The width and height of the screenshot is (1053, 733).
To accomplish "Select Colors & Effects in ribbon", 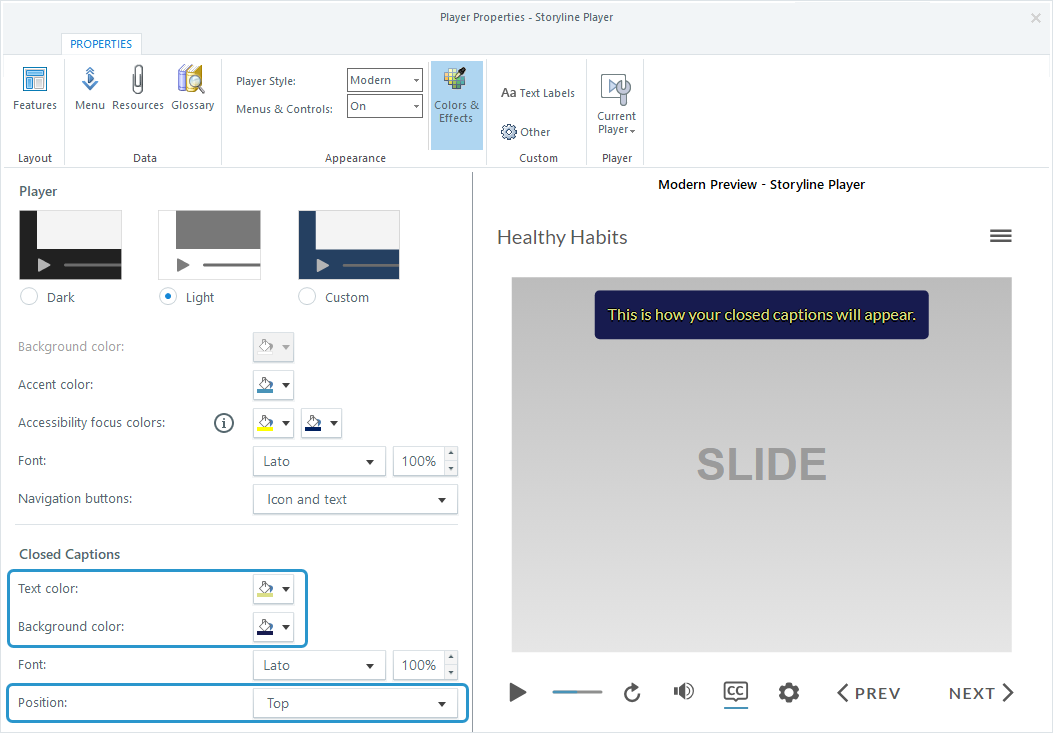I will point(456,97).
